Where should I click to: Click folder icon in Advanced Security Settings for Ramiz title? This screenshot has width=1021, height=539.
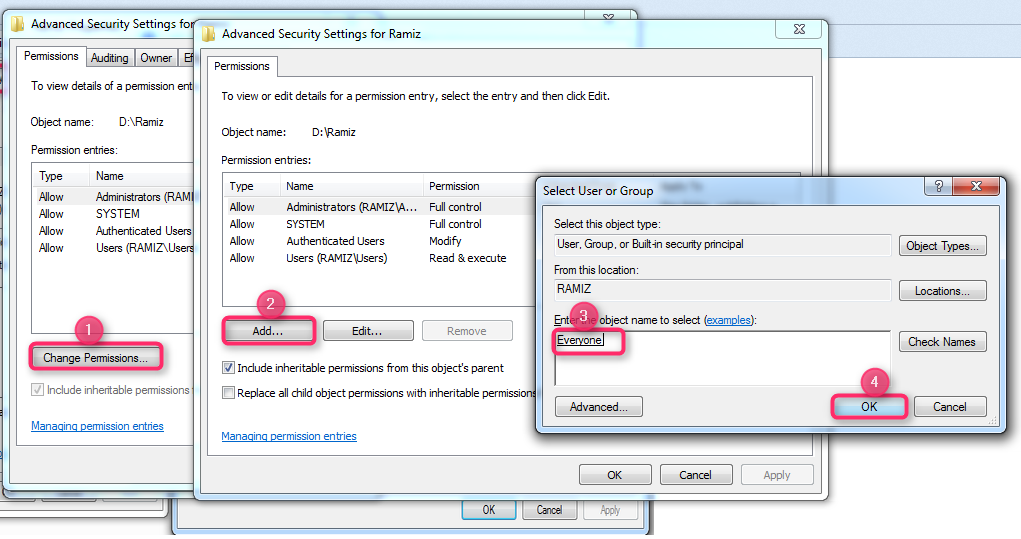click(208, 34)
